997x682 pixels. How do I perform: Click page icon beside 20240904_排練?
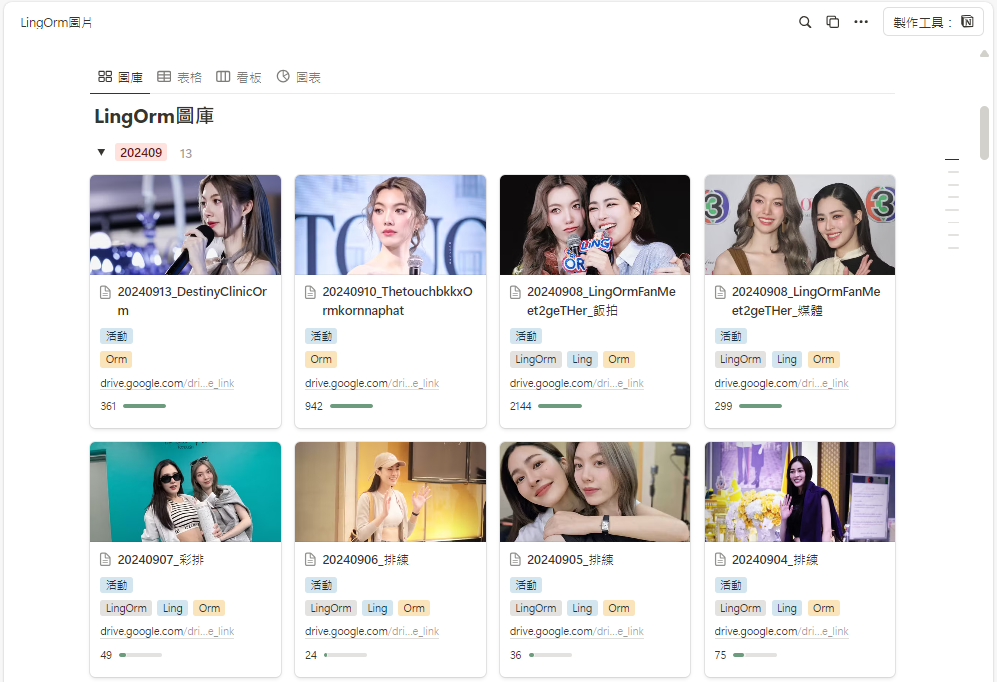[720, 559]
